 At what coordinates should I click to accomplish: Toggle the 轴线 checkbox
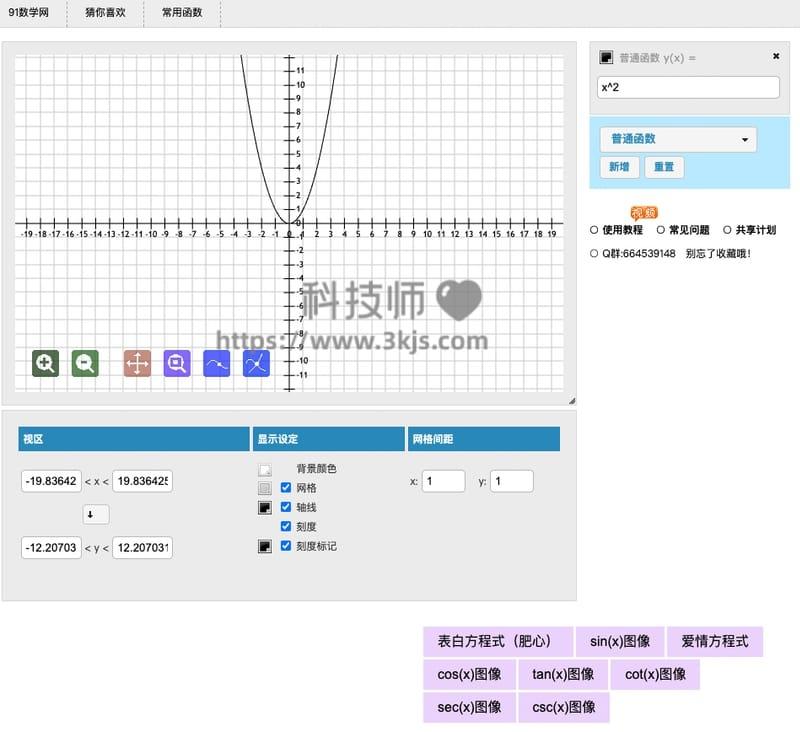tap(286, 507)
